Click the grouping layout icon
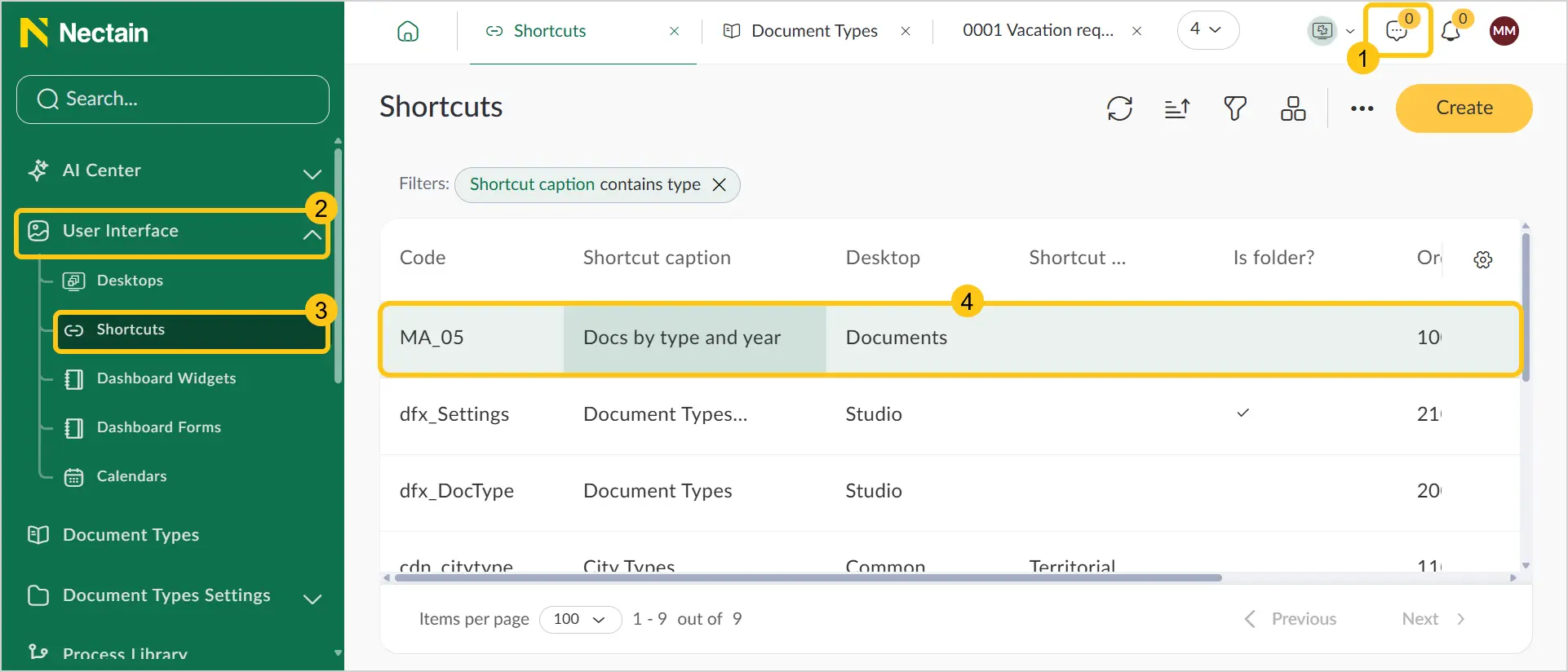 coord(1293,108)
